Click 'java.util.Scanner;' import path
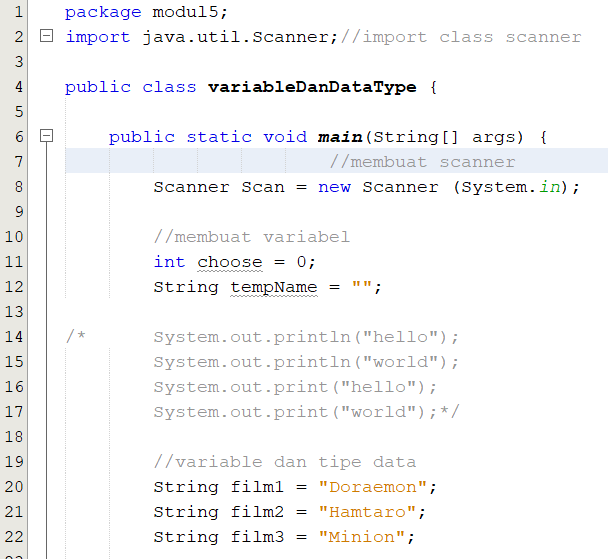The width and height of the screenshot is (608, 559). click(x=240, y=37)
